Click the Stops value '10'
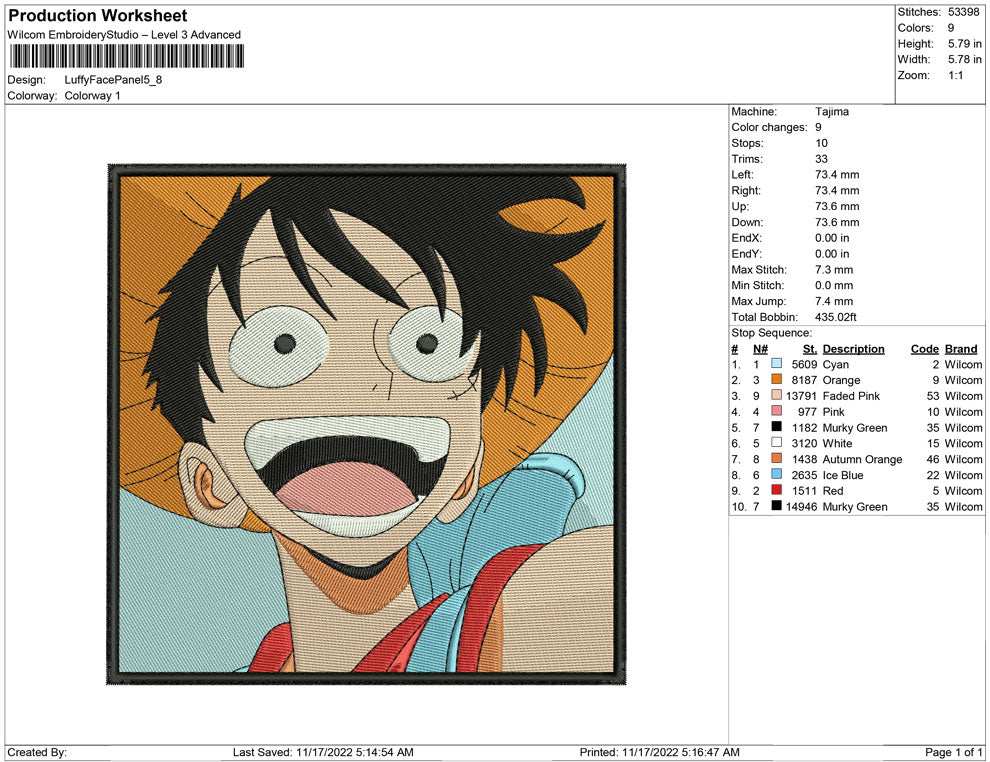The height and width of the screenshot is (762, 990). (821, 143)
